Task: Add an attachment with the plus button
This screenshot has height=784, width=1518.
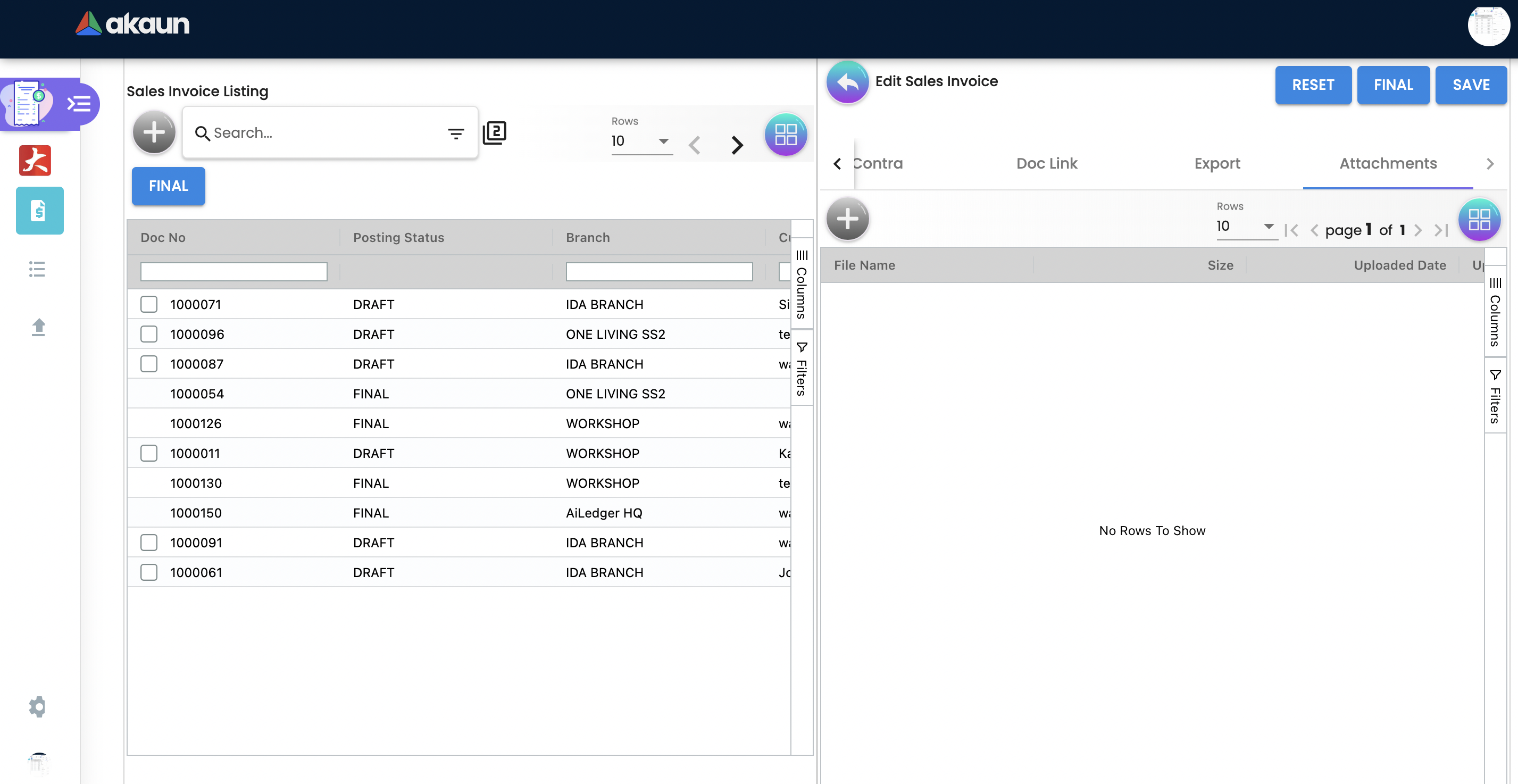Action: point(847,219)
